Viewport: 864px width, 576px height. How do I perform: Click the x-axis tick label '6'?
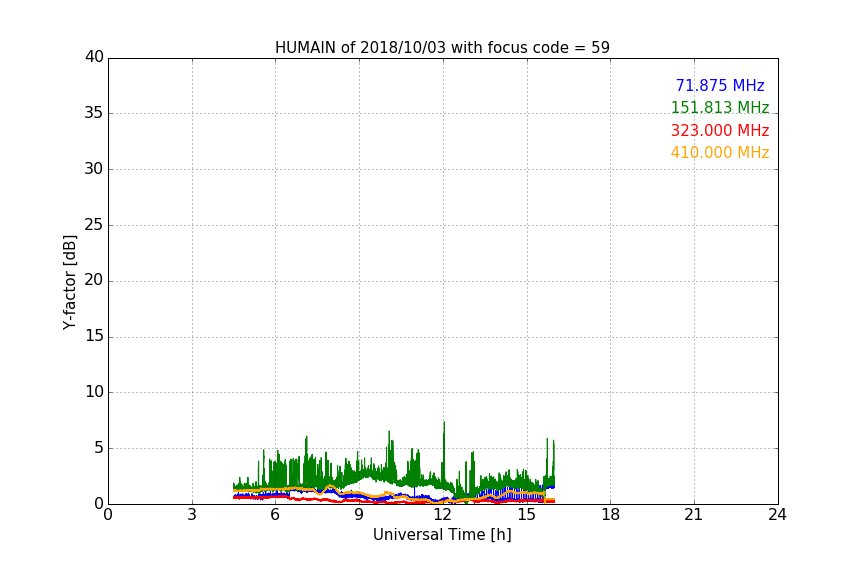pyautogui.click(x=275, y=515)
